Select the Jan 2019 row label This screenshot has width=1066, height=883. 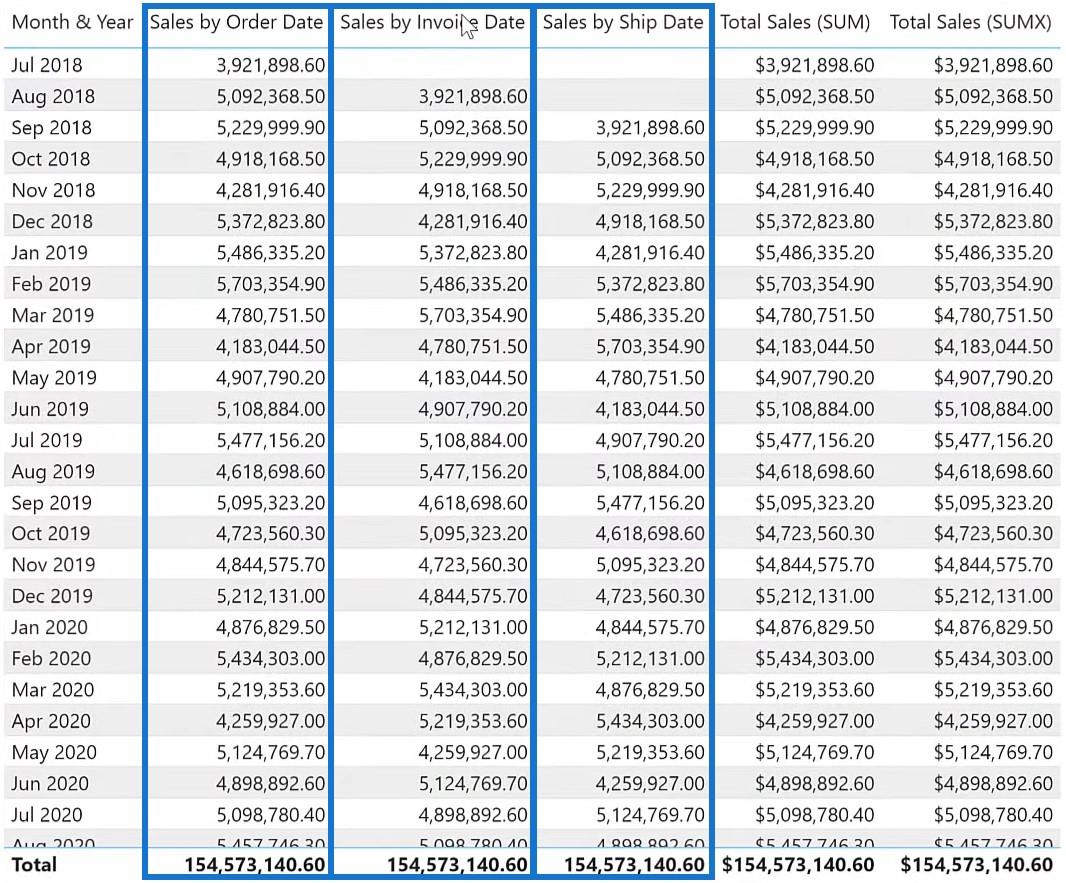click(50, 253)
